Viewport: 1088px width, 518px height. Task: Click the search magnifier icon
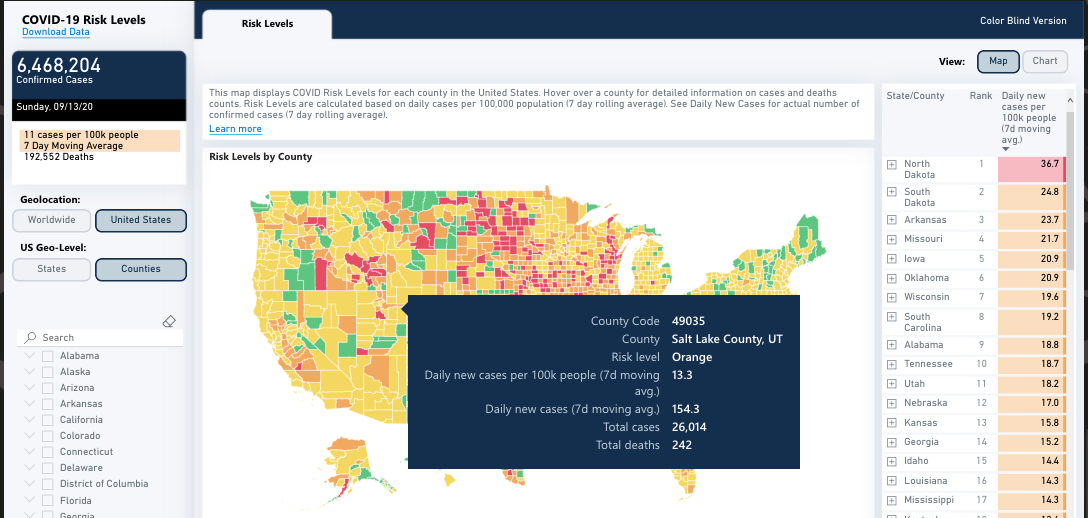(x=30, y=338)
